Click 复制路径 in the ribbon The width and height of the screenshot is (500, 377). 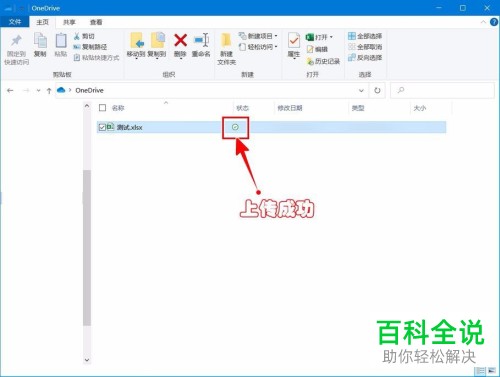coord(90,47)
